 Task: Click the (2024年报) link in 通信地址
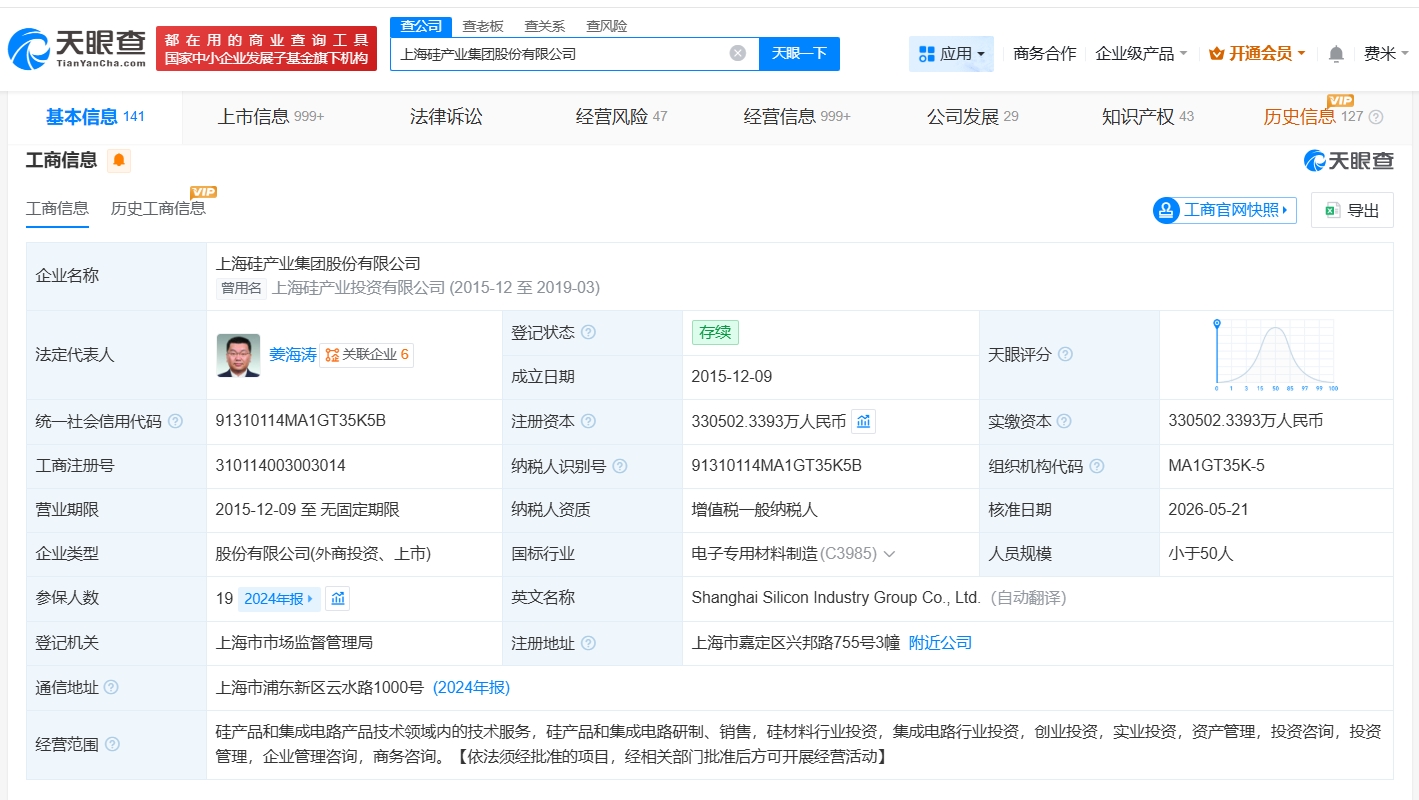coord(471,688)
